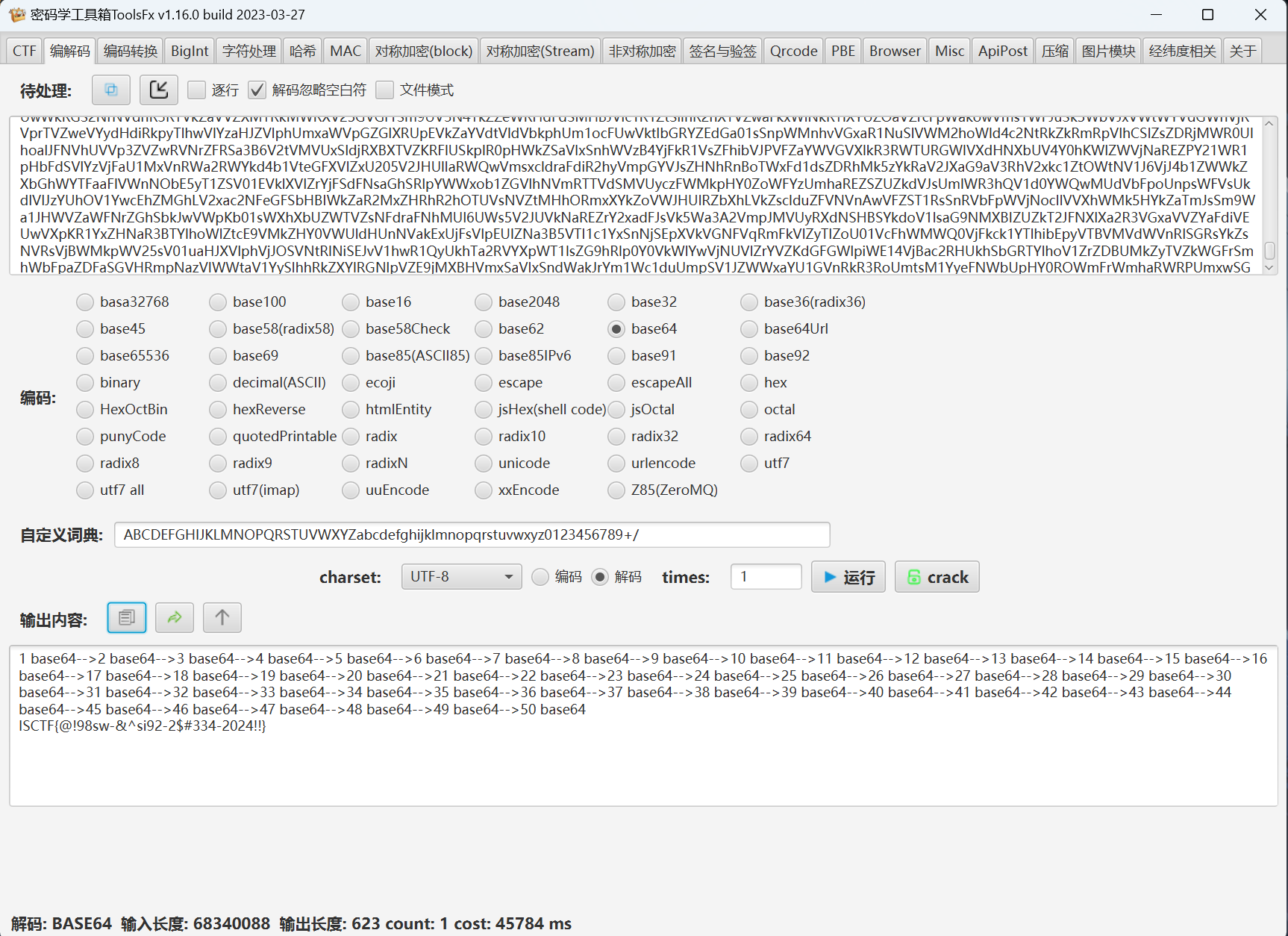
Task: Switch to the Misc tab
Action: pos(949,51)
